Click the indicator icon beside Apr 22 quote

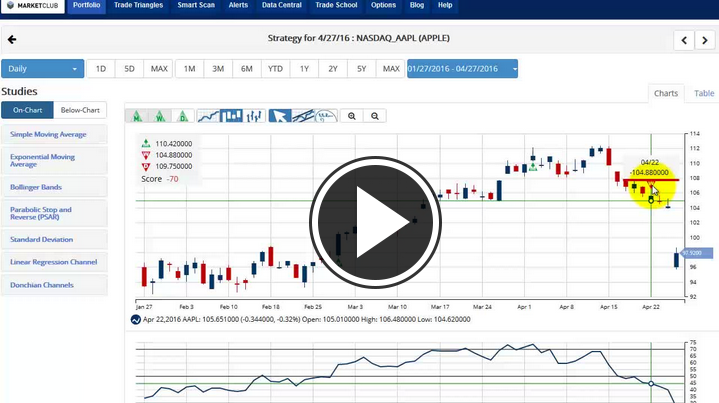(x=135, y=320)
